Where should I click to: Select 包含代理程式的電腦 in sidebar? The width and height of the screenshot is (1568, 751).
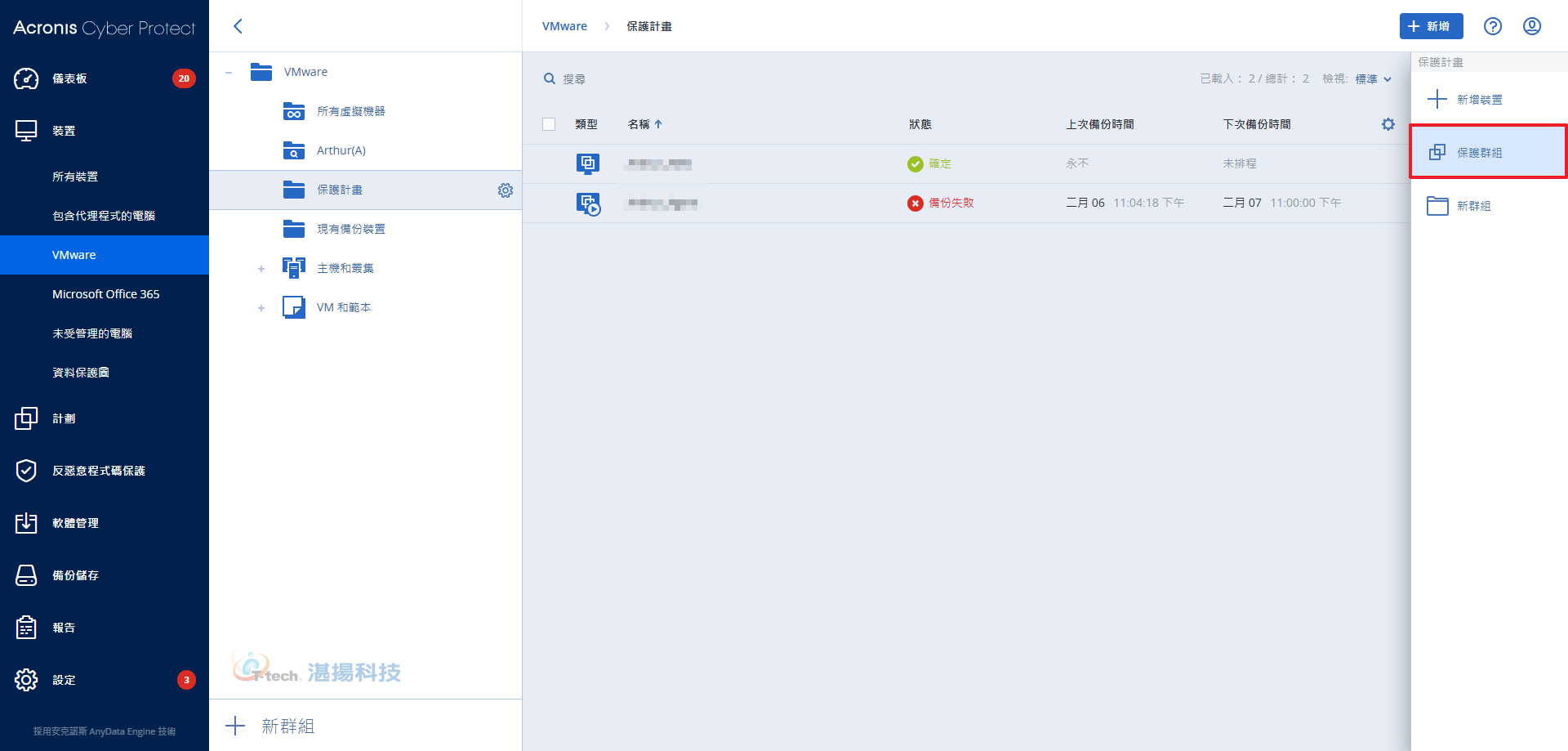click(x=105, y=216)
